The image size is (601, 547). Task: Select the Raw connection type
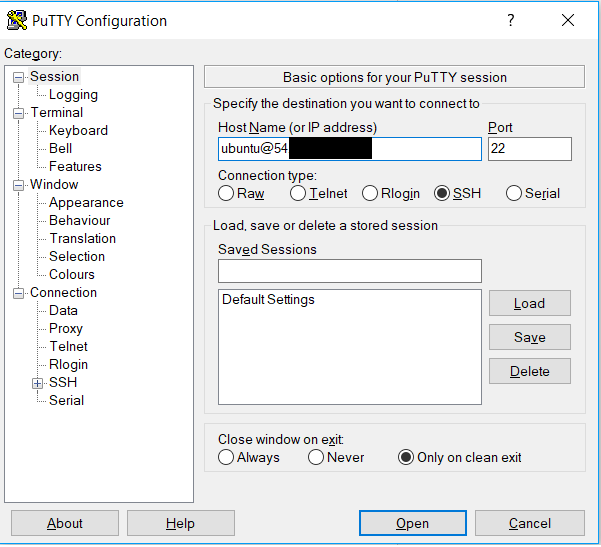(x=226, y=193)
